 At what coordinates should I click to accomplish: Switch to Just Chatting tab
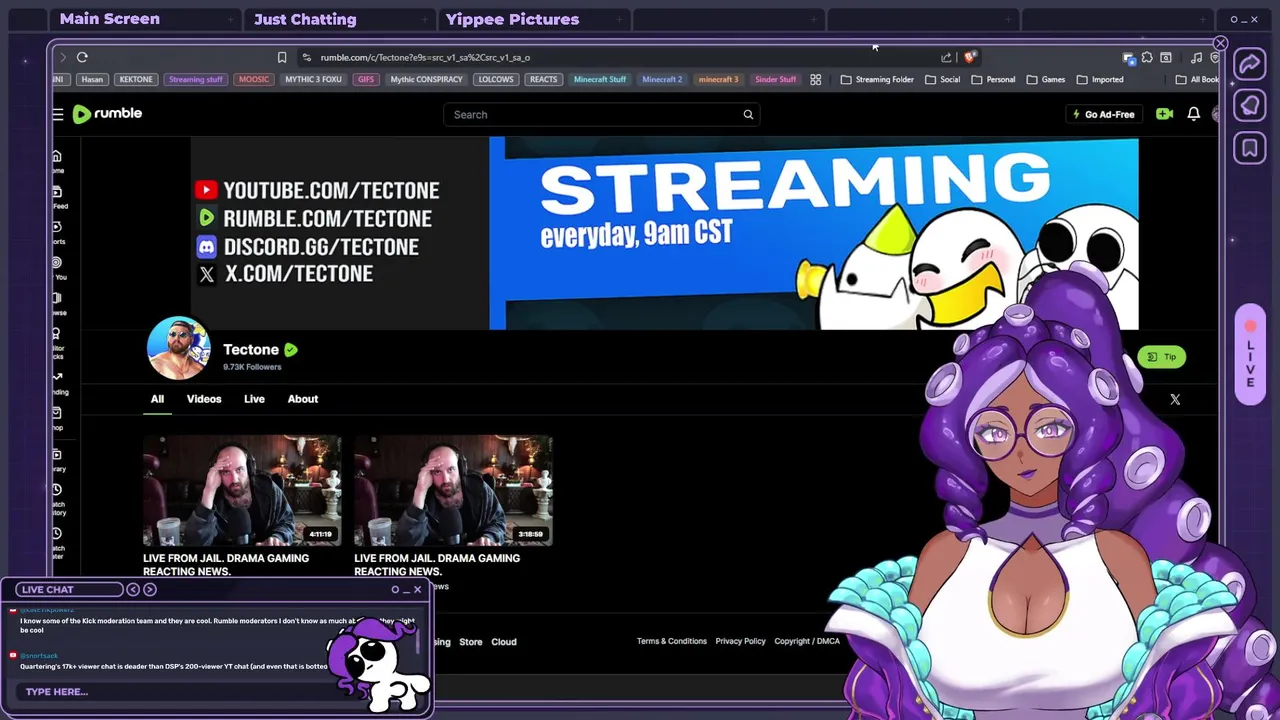305,19
